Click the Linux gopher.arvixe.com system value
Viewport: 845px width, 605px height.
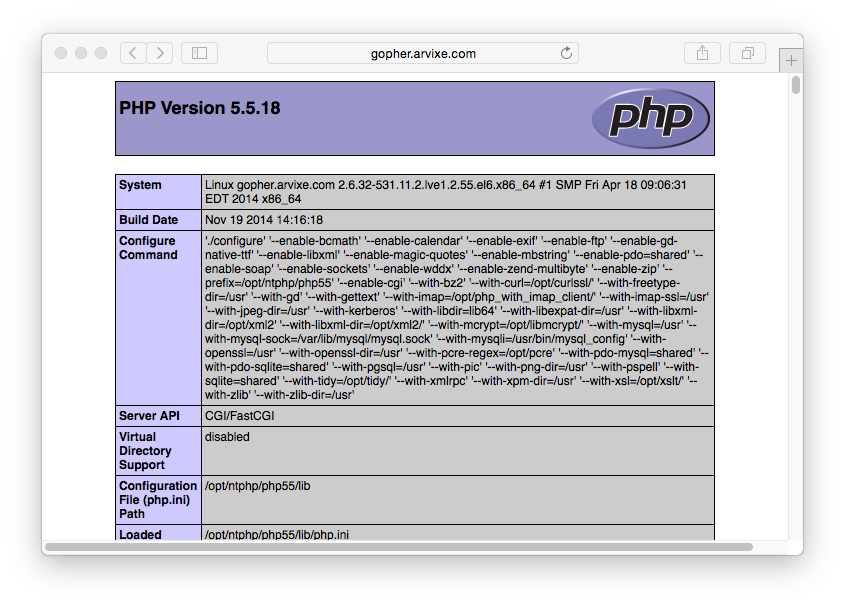point(446,192)
